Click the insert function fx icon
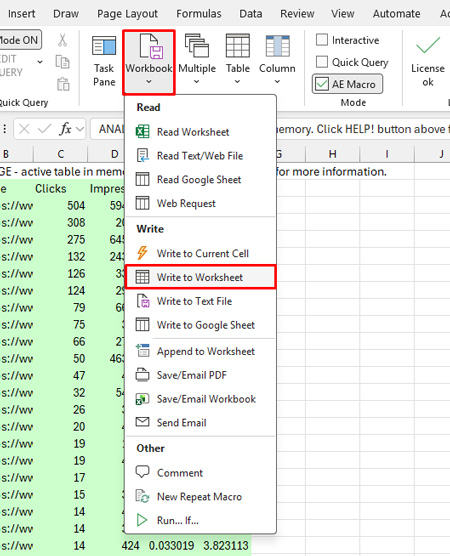 coord(66,129)
